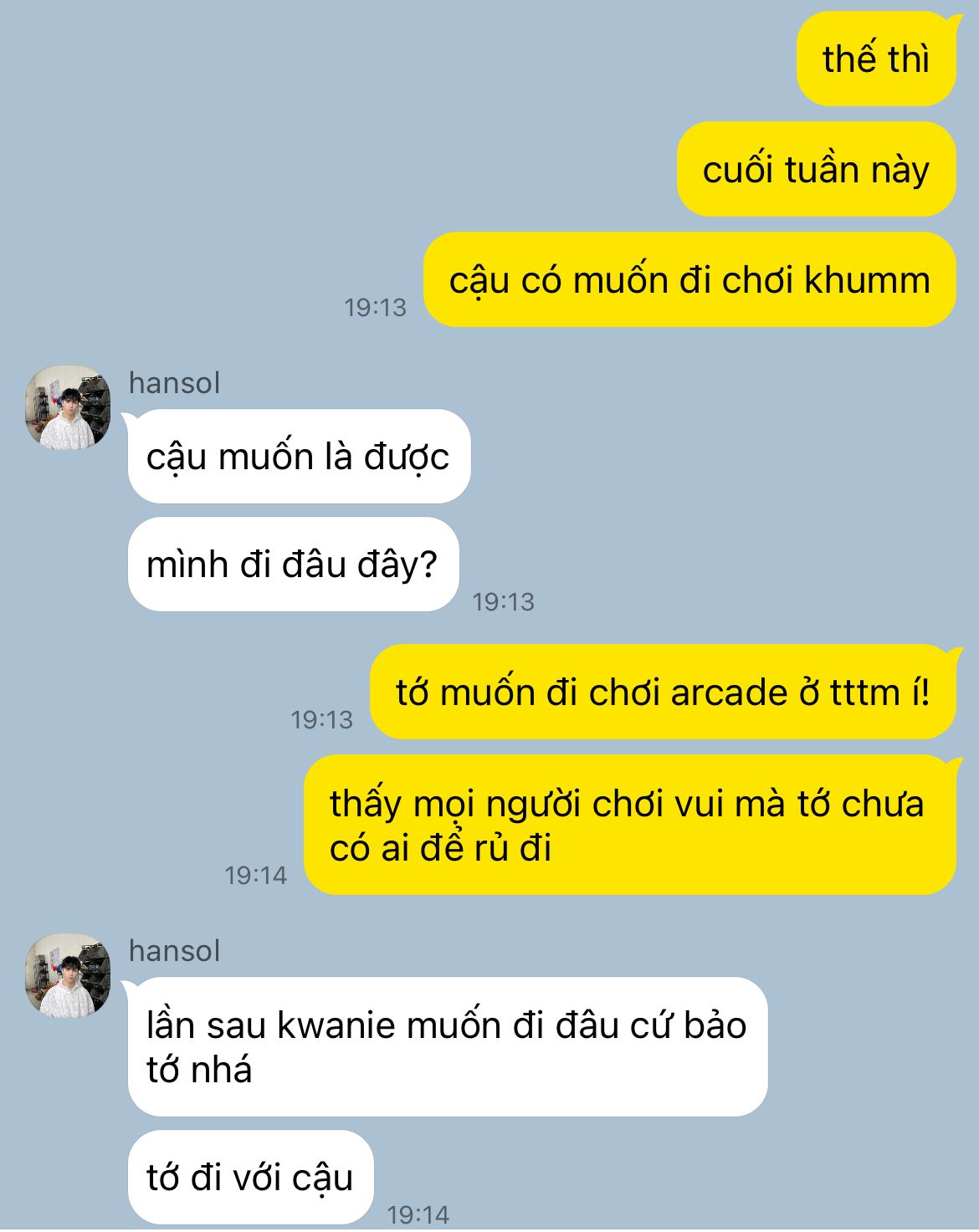Tap the 'cậu có muốn đi chơi khumm' bubble
The height and width of the screenshot is (1232, 979).
pyautogui.click(x=689, y=279)
